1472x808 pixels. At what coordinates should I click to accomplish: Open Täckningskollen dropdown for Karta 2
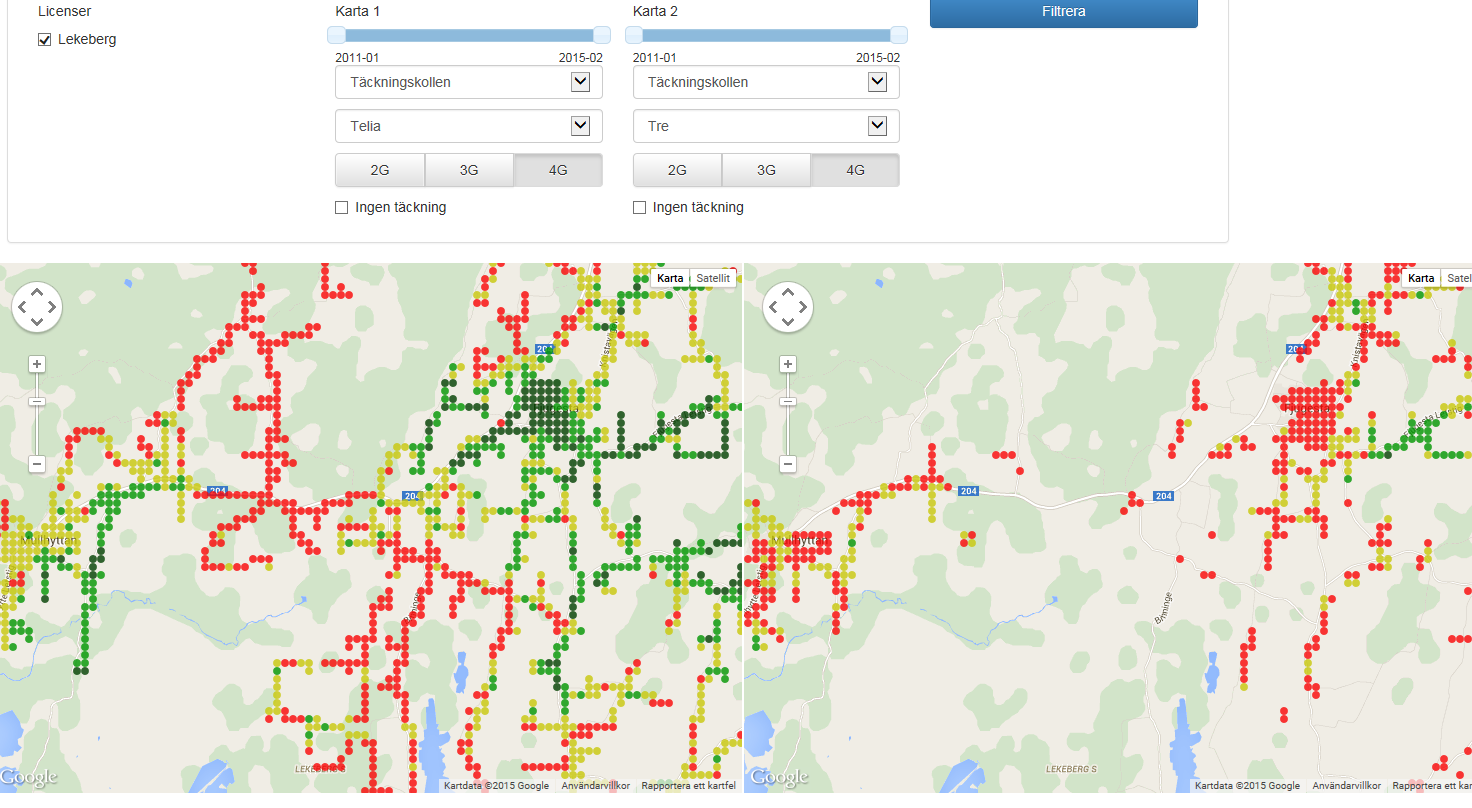(x=766, y=82)
